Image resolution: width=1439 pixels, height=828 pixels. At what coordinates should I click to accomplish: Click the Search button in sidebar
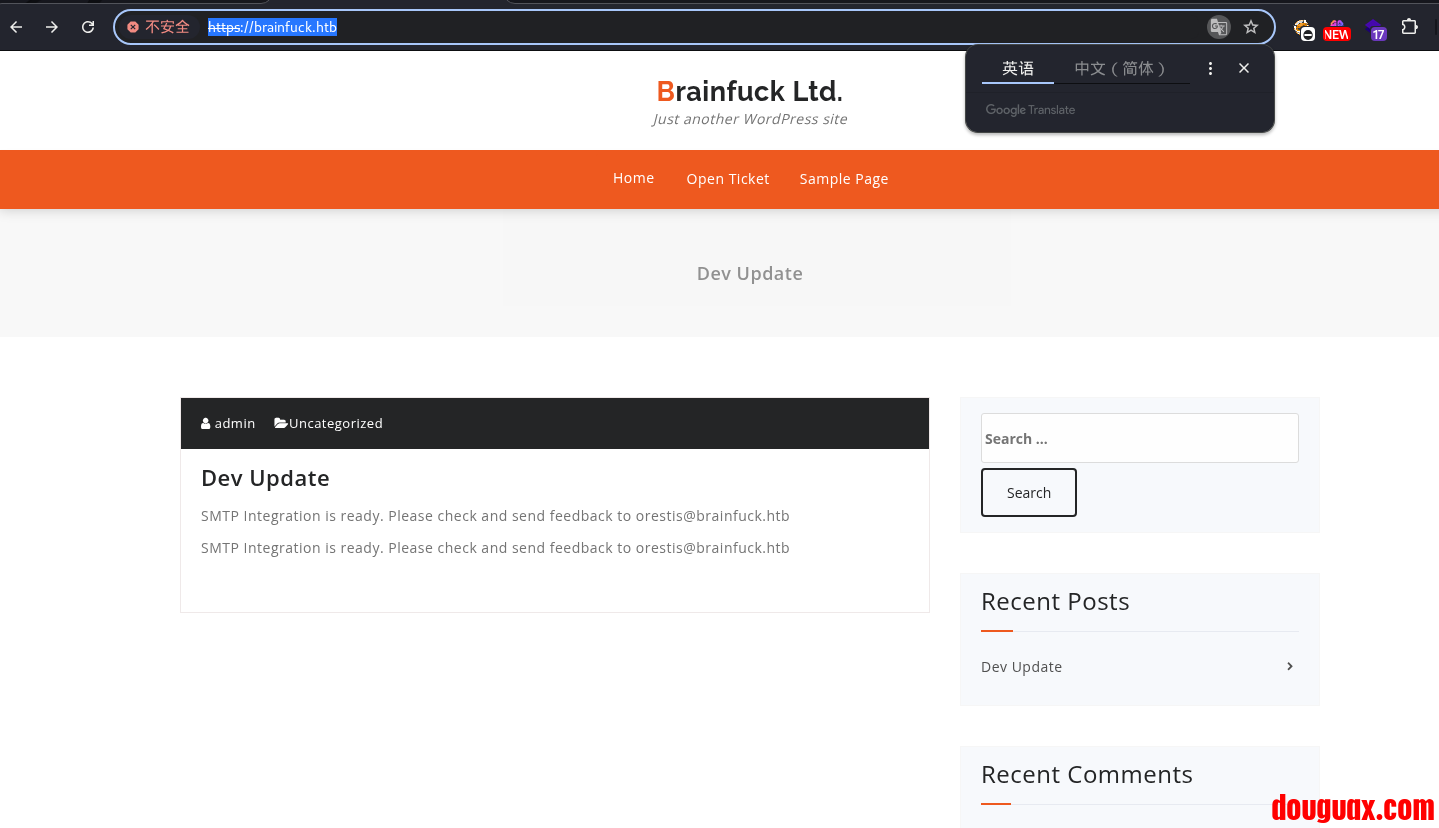(x=1028, y=492)
